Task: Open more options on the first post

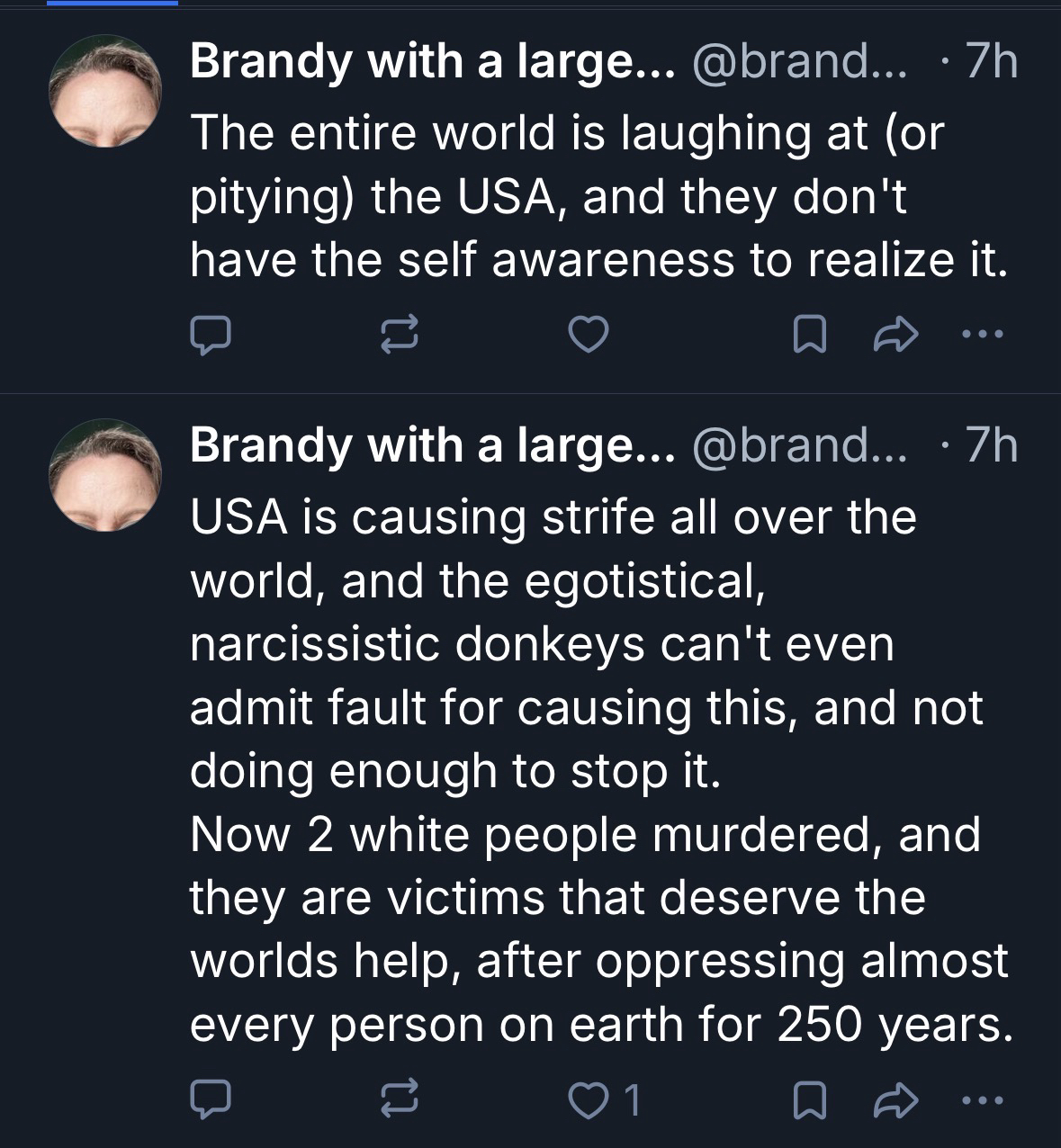Action: pos(980,335)
